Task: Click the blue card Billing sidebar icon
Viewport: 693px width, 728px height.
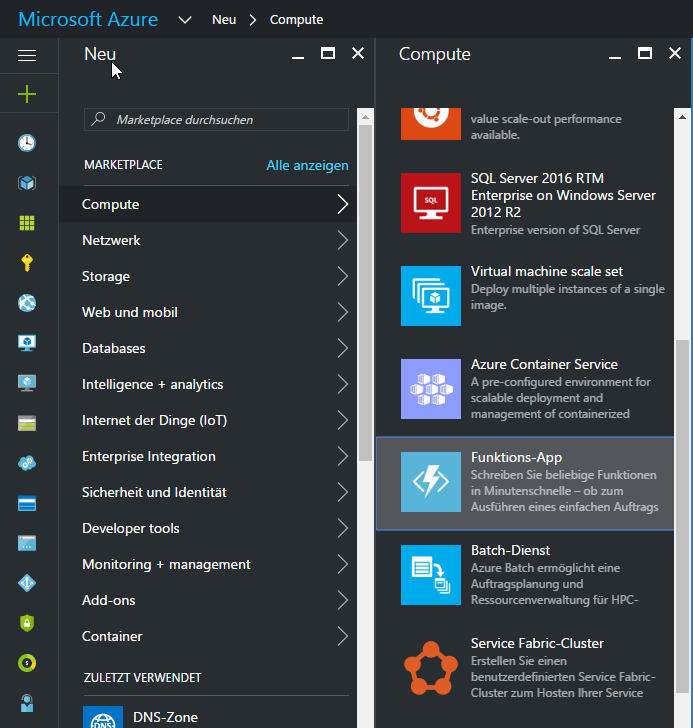Action: tap(27, 503)
